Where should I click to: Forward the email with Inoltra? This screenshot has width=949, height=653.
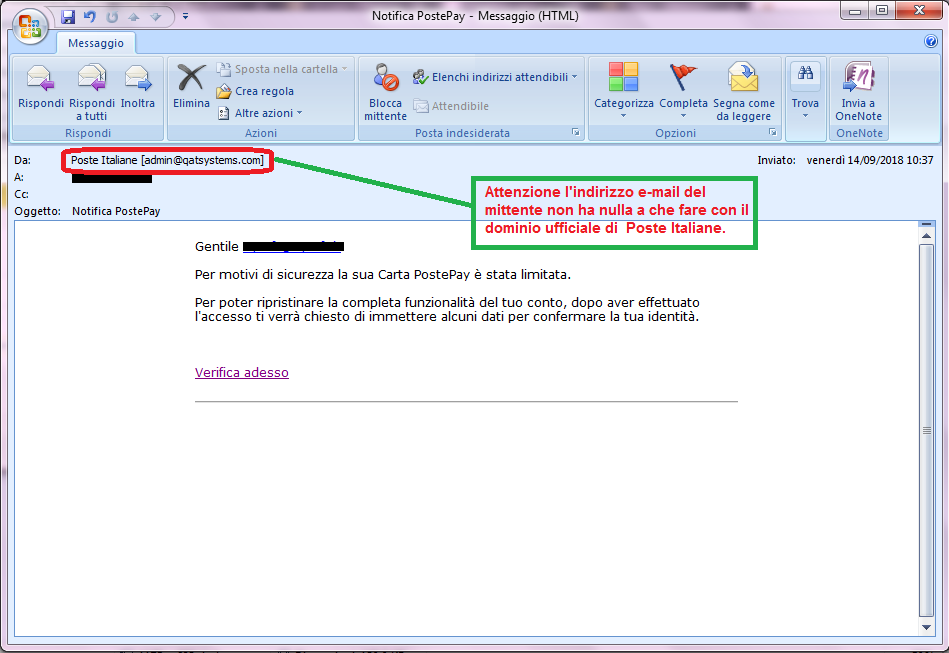point(137,88)
